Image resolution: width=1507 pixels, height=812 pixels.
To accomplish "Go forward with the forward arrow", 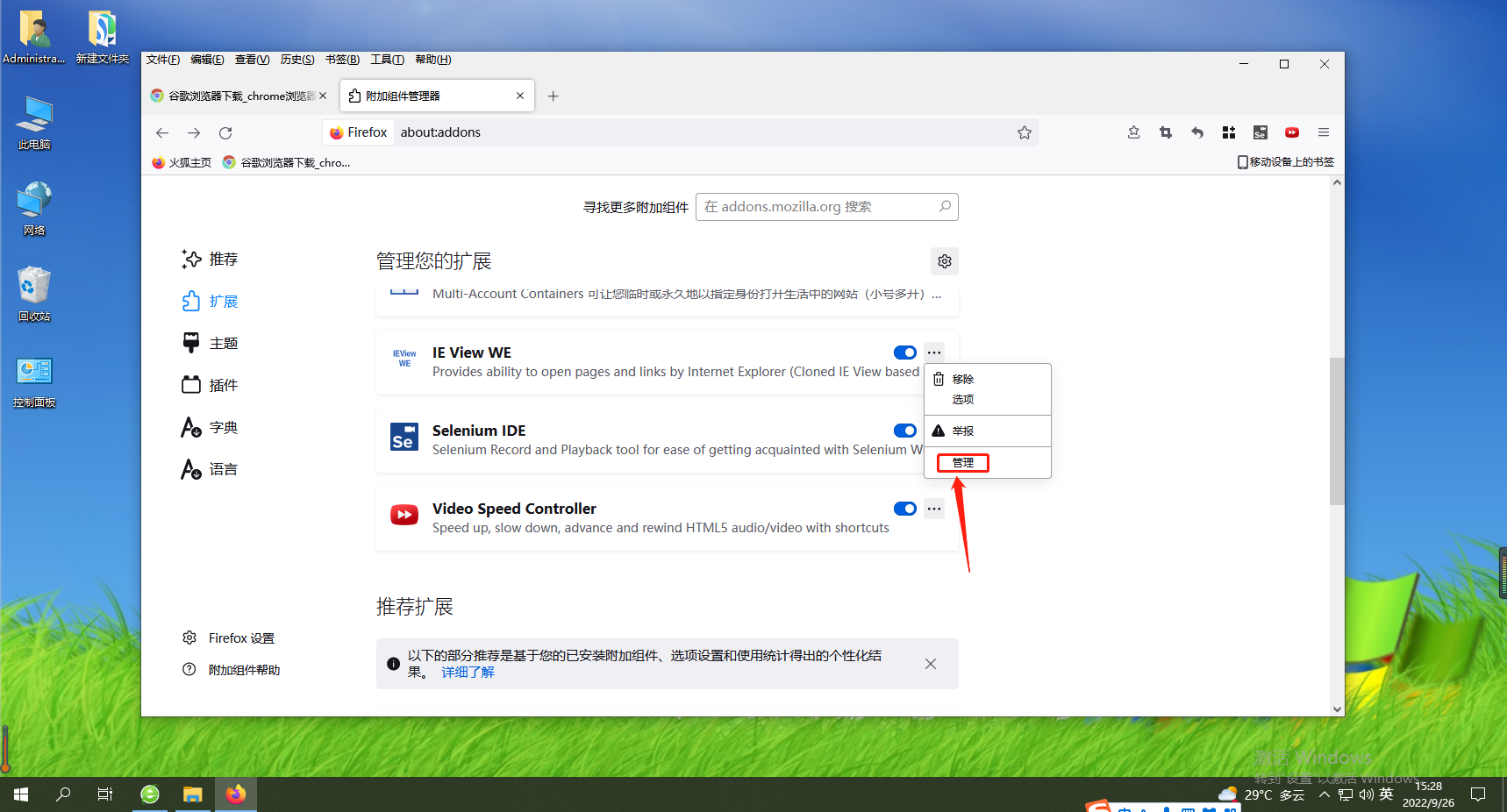I will pos(194,132).
